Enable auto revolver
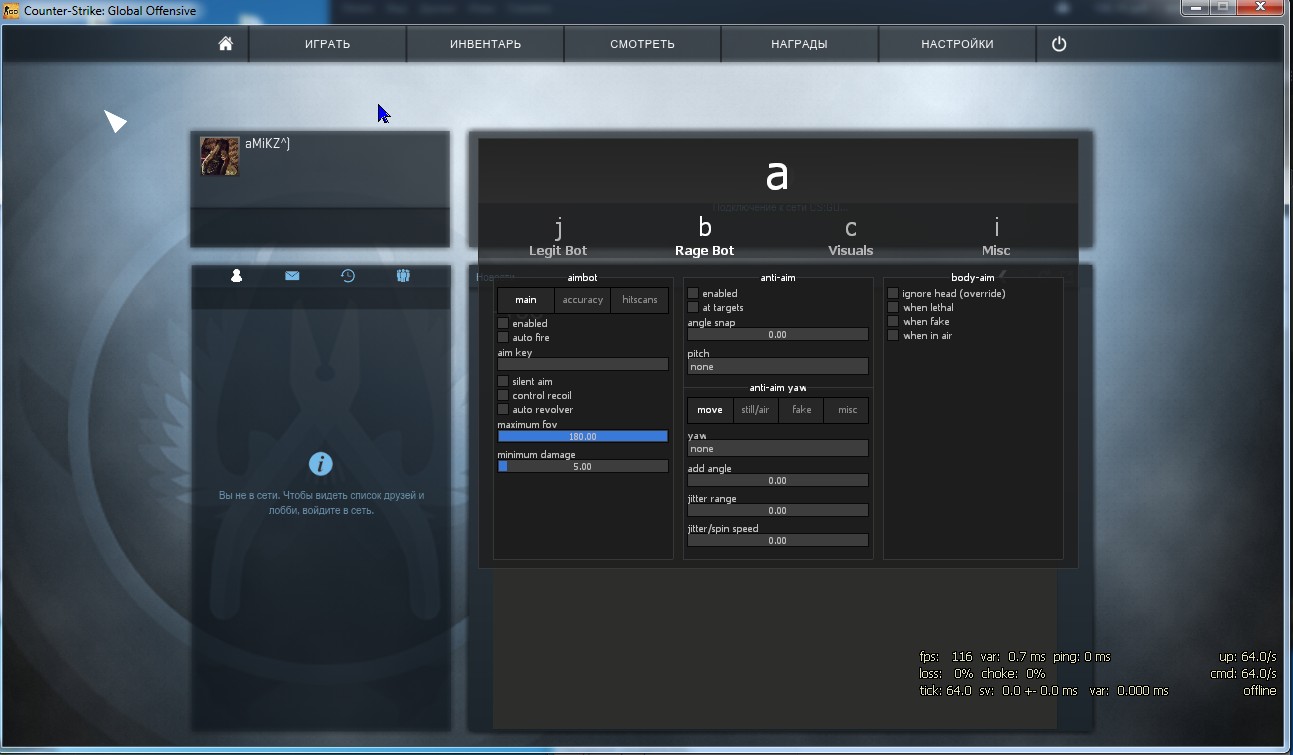This screenshot has height=755, width=1293. (503, 410)
